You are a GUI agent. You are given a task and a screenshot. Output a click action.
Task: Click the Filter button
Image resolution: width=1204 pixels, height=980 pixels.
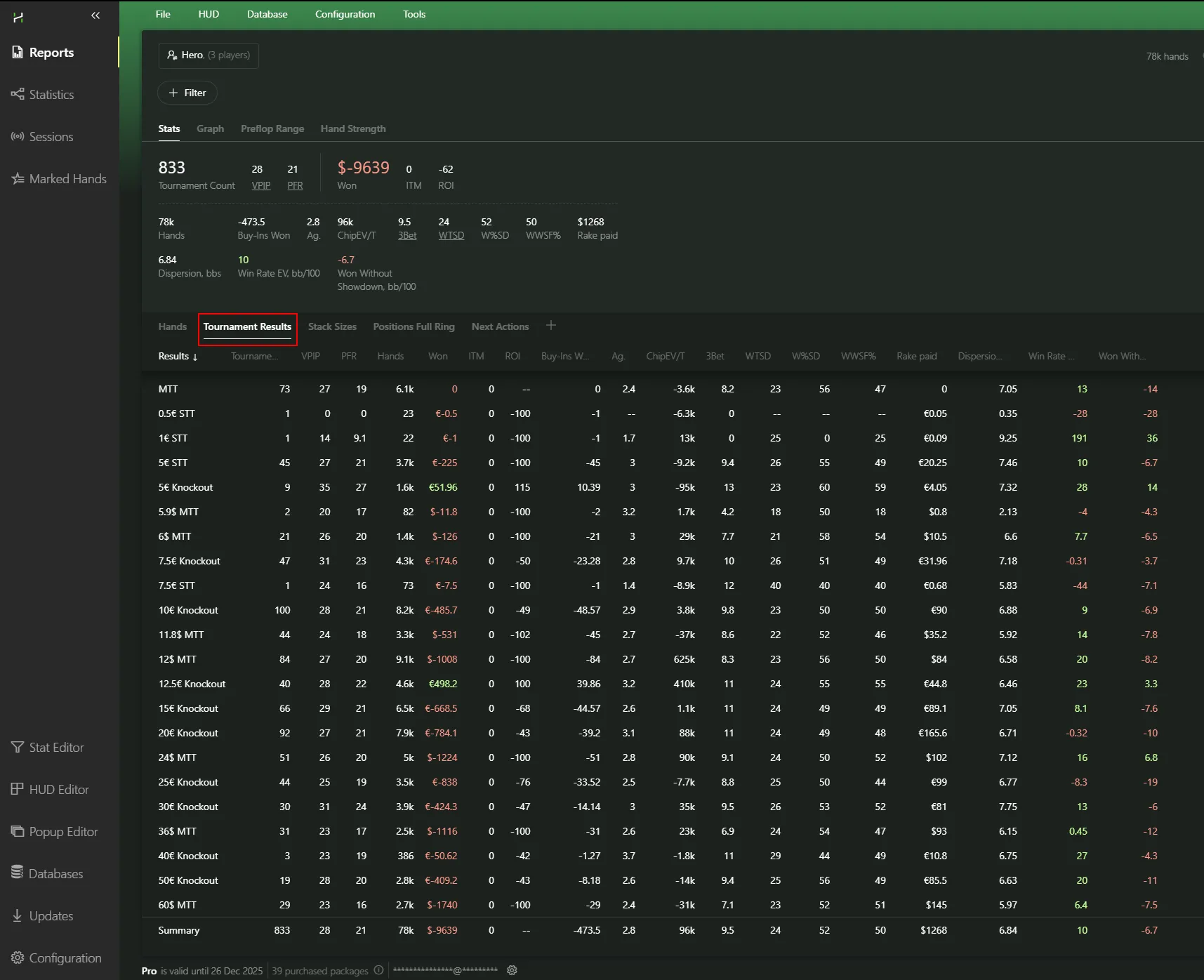coord(187,93)
